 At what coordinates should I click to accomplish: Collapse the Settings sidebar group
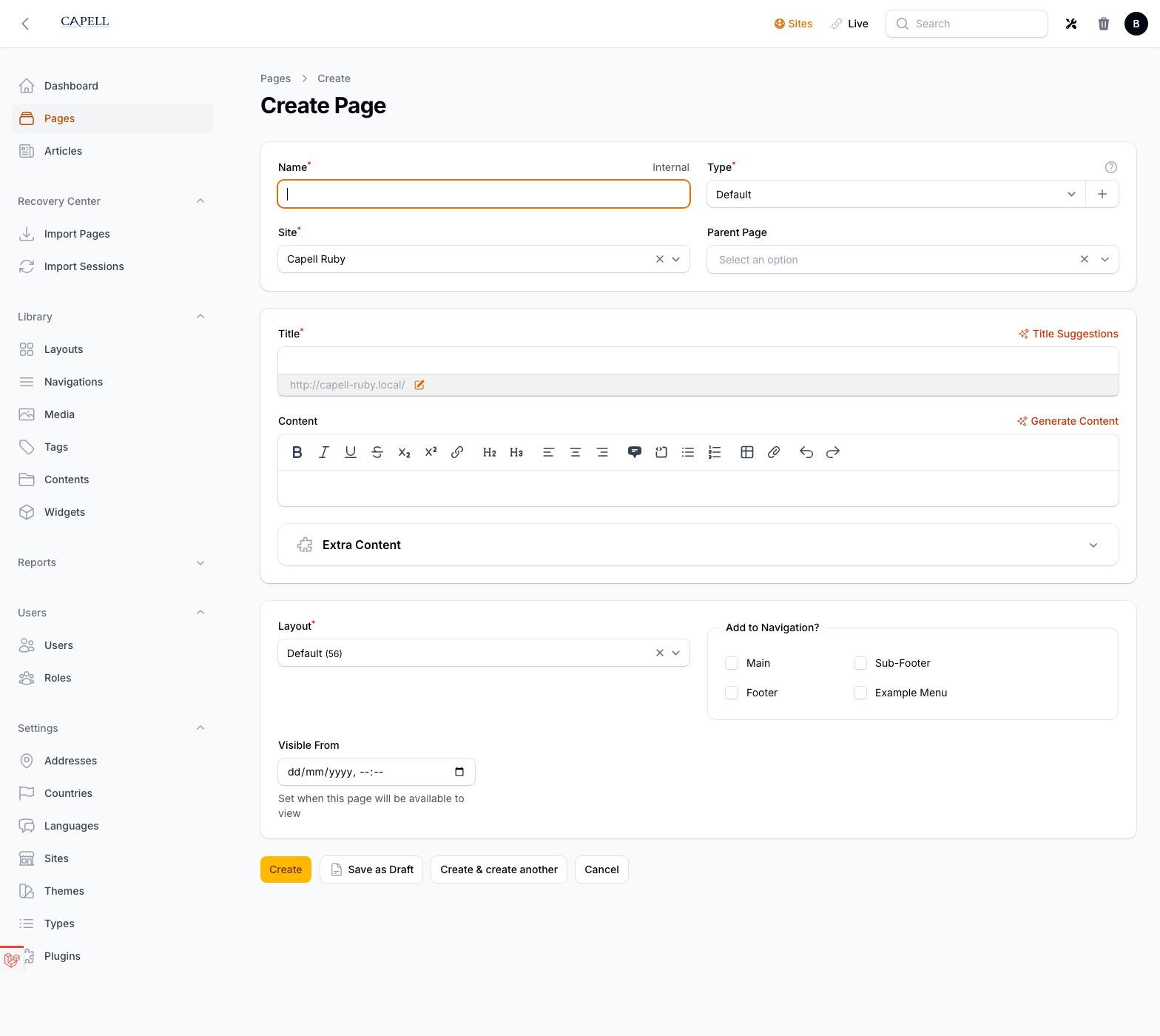coord(200,728)
